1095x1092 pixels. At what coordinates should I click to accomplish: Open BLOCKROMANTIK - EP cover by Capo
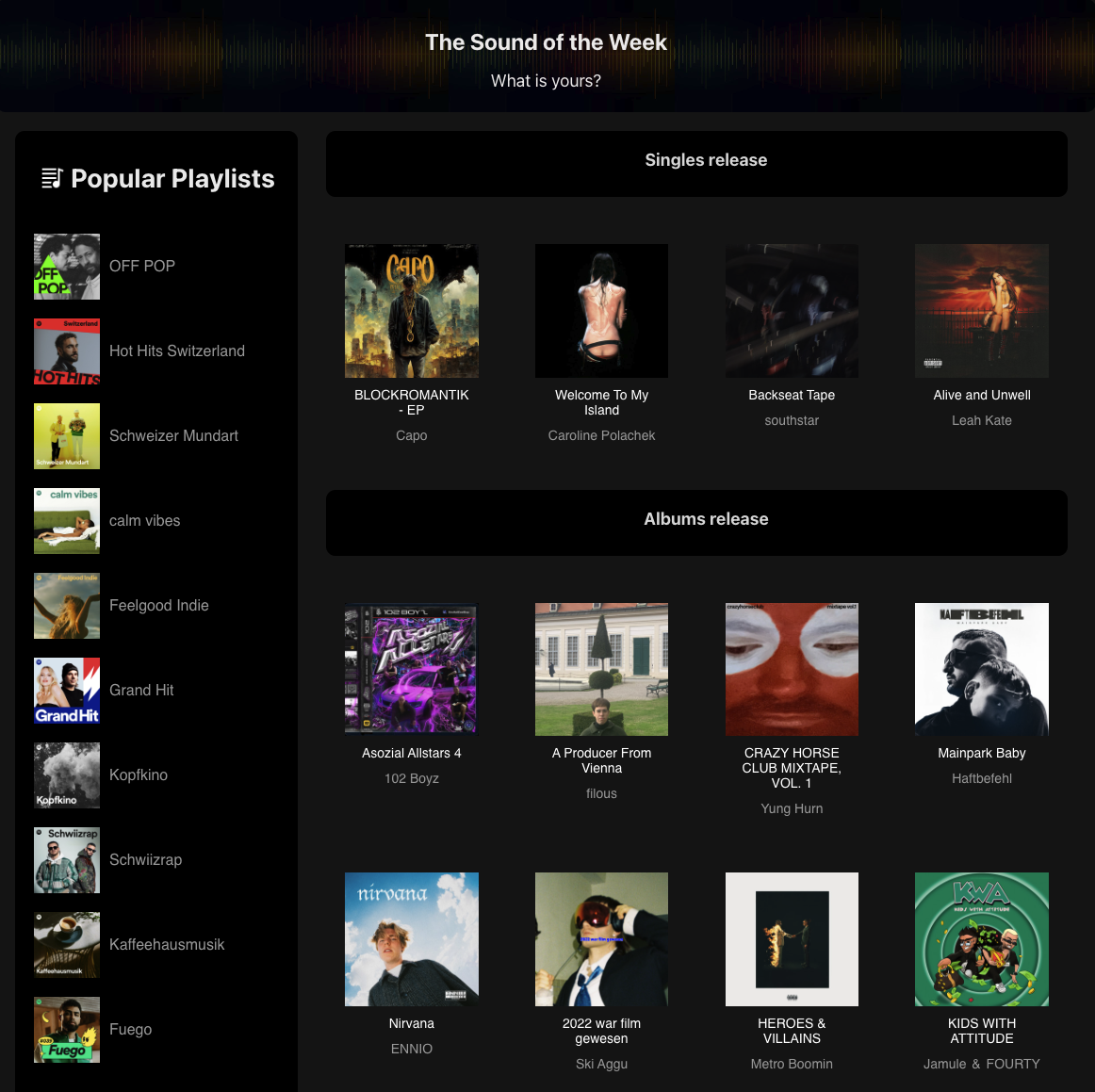pyautogui.click(x=411, y=311)
